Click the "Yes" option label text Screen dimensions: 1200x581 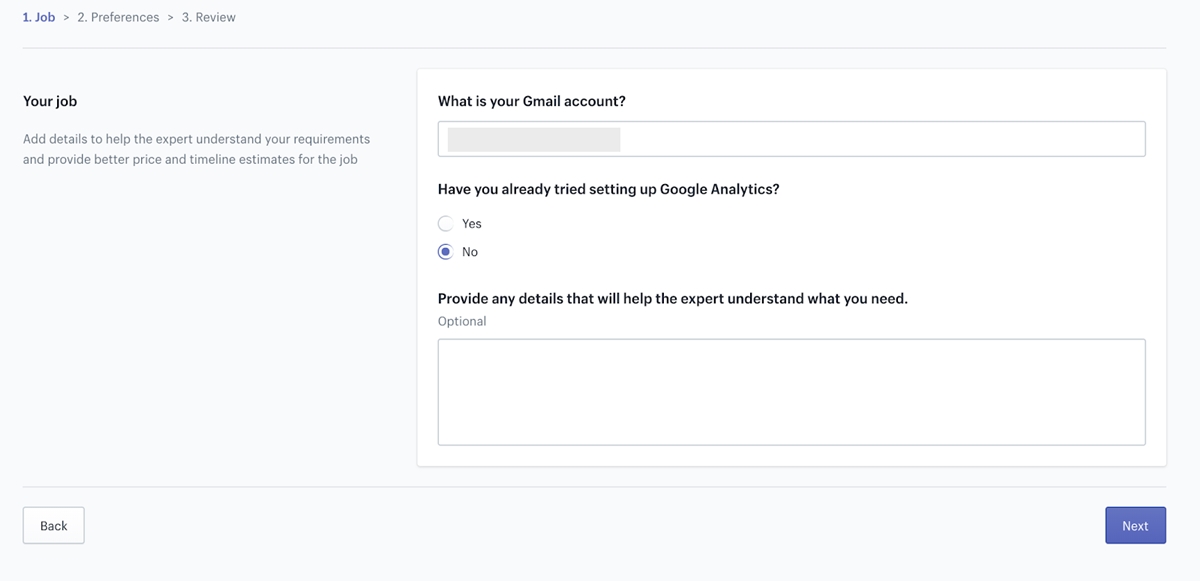coord(471,224)
